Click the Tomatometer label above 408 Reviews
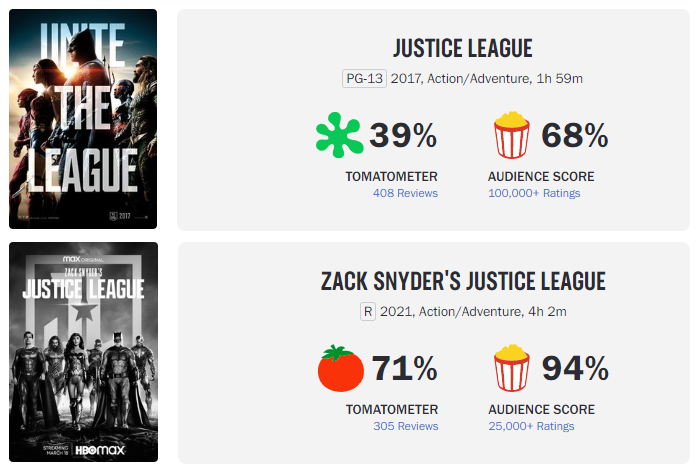 [392, 176]
